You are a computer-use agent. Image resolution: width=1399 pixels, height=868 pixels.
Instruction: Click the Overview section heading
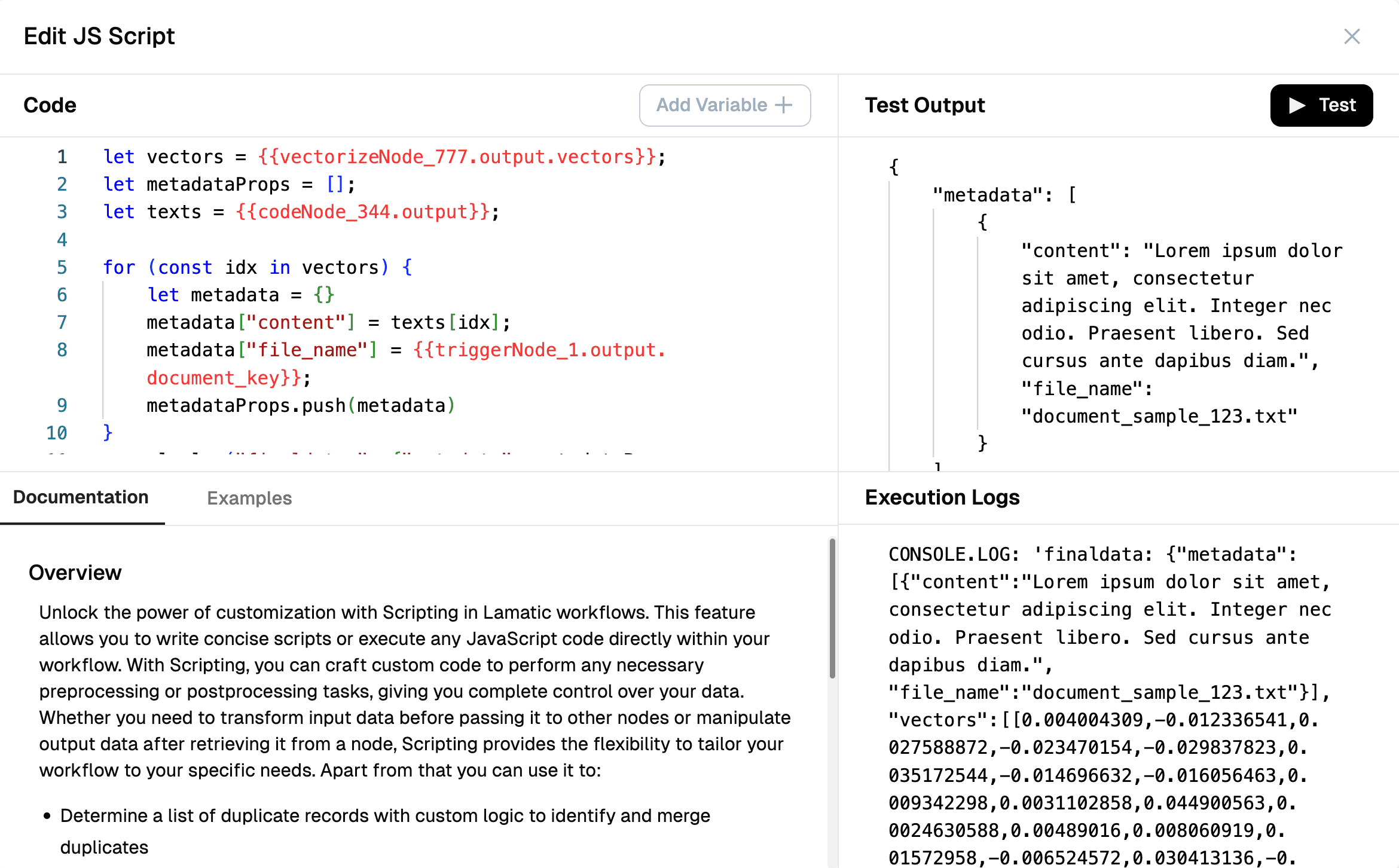tap(75, 573)
